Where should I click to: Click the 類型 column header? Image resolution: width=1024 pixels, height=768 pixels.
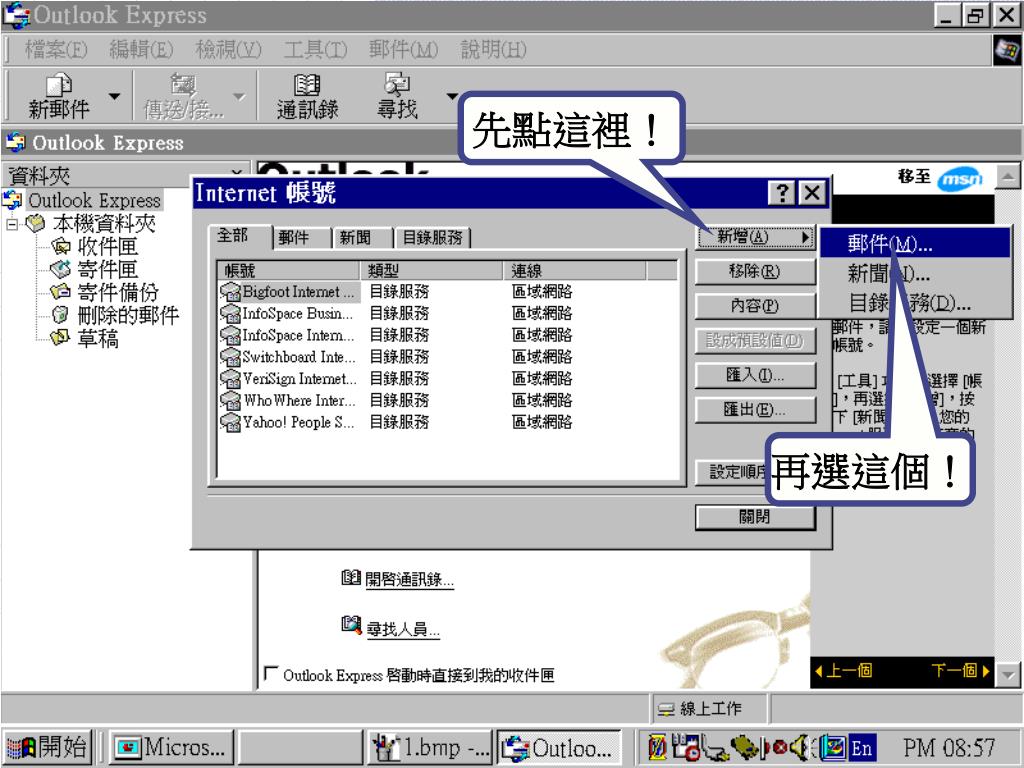pyautogui.click(x=432, y=270)
